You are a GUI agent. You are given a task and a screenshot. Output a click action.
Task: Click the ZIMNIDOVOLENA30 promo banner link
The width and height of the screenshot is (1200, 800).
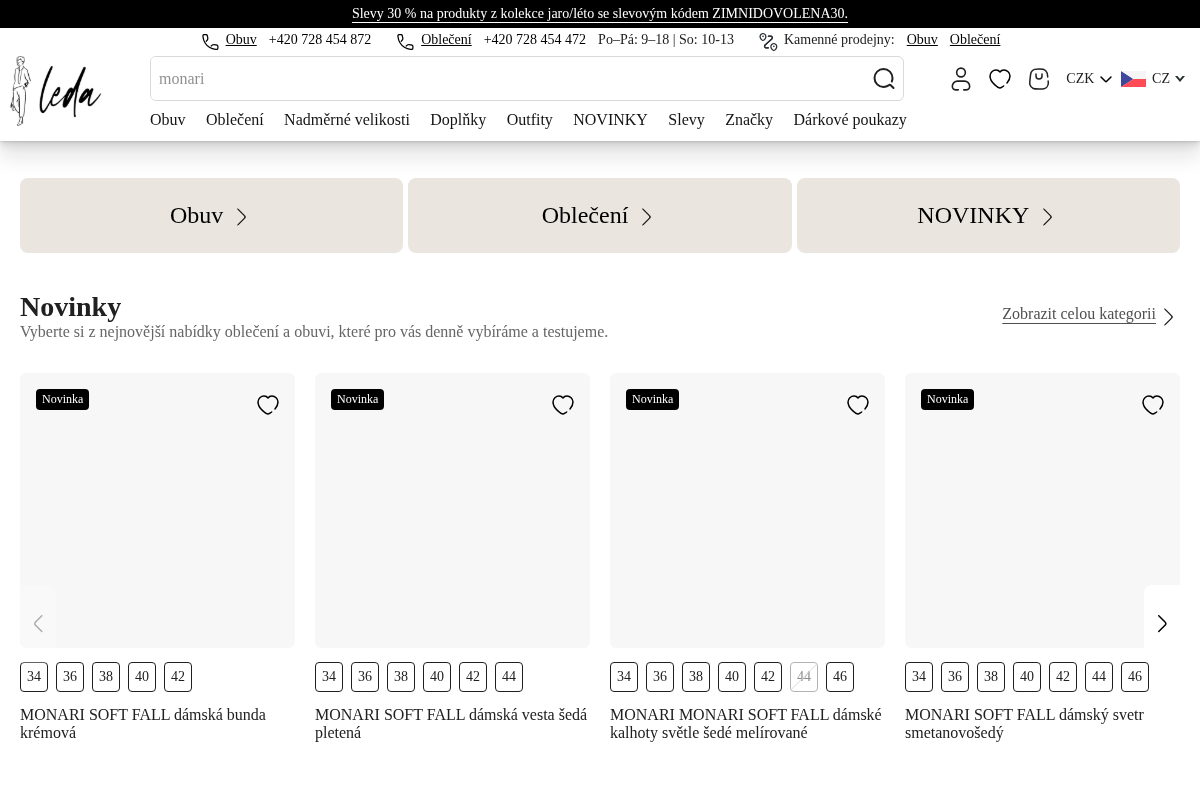click(x=600, y=14)
